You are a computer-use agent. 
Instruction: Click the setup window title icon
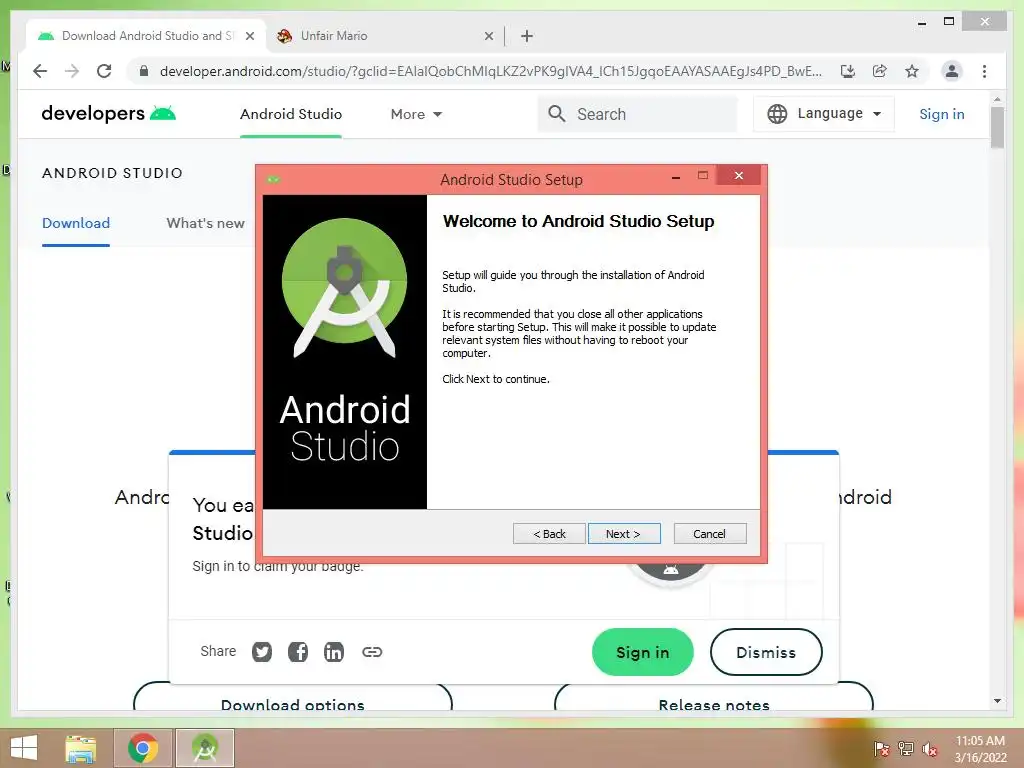point(273,179)
